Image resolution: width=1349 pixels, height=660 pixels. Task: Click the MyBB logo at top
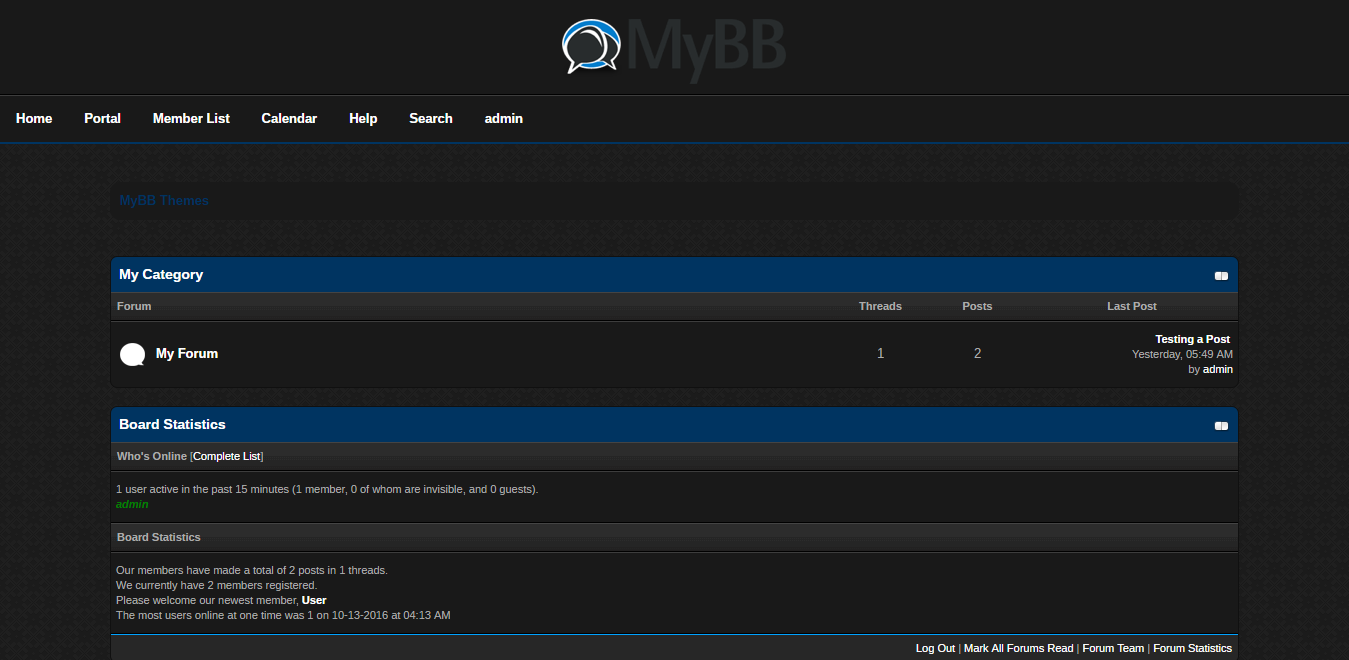click(x=674, y=47)
